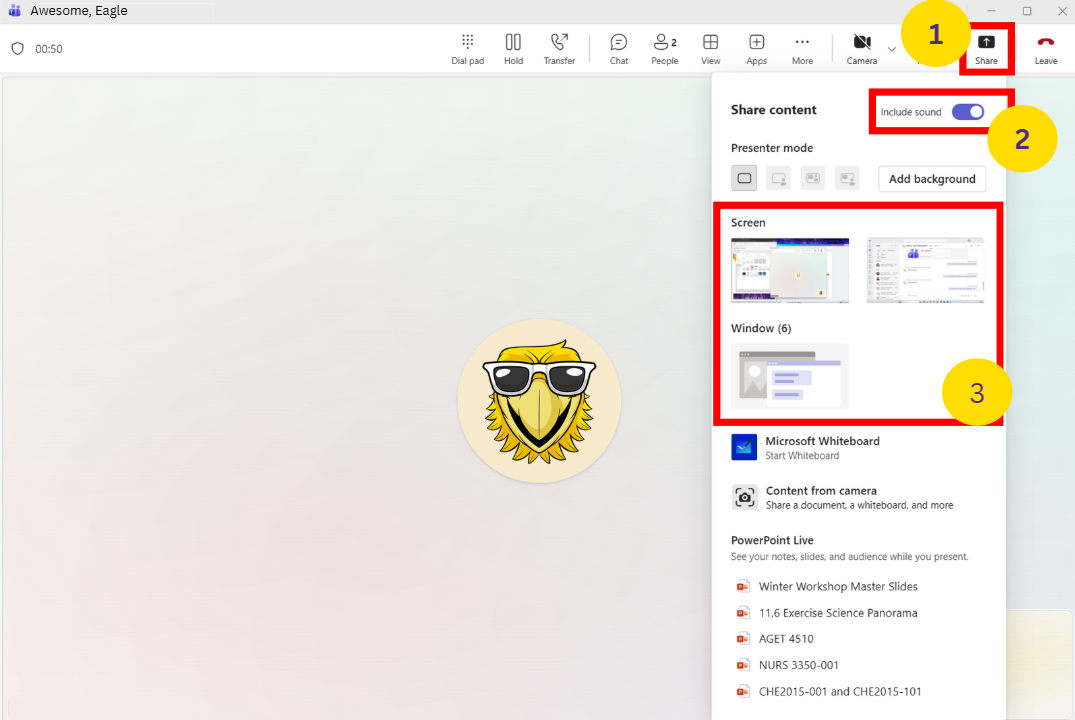Open the Apps menu

756,48
